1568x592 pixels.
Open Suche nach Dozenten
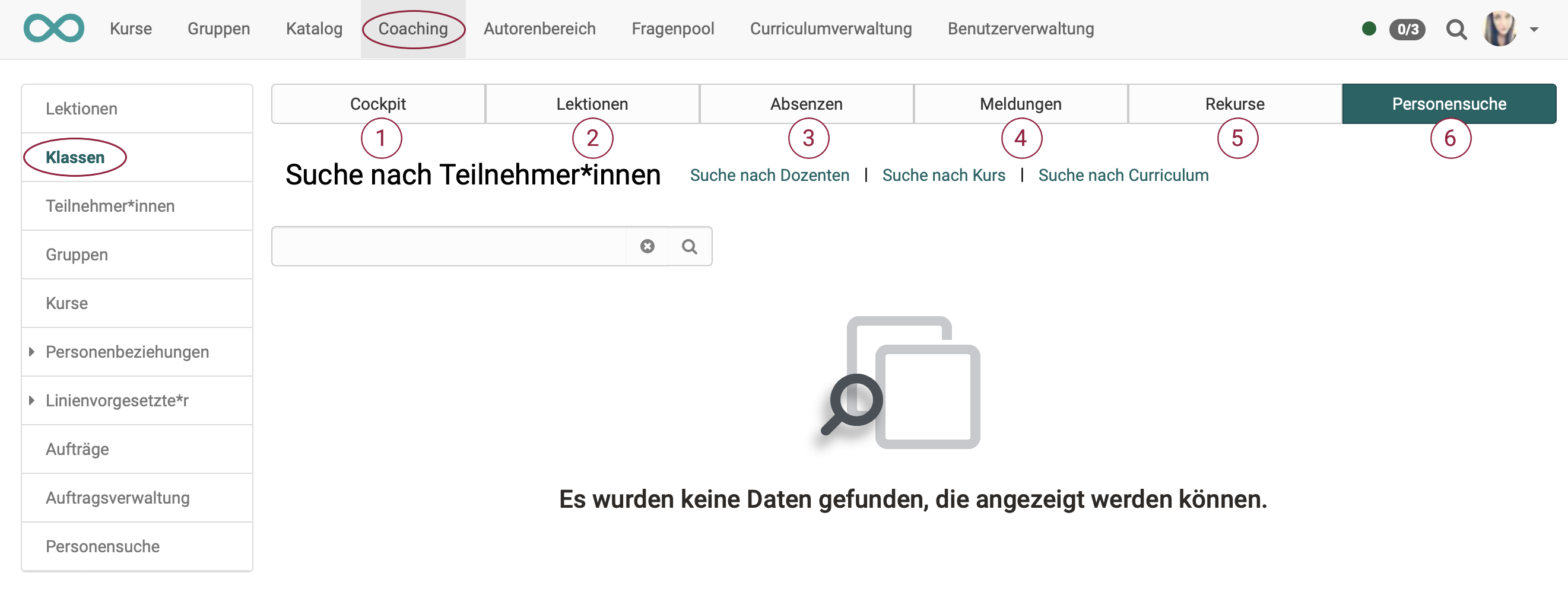coord(769,175)
